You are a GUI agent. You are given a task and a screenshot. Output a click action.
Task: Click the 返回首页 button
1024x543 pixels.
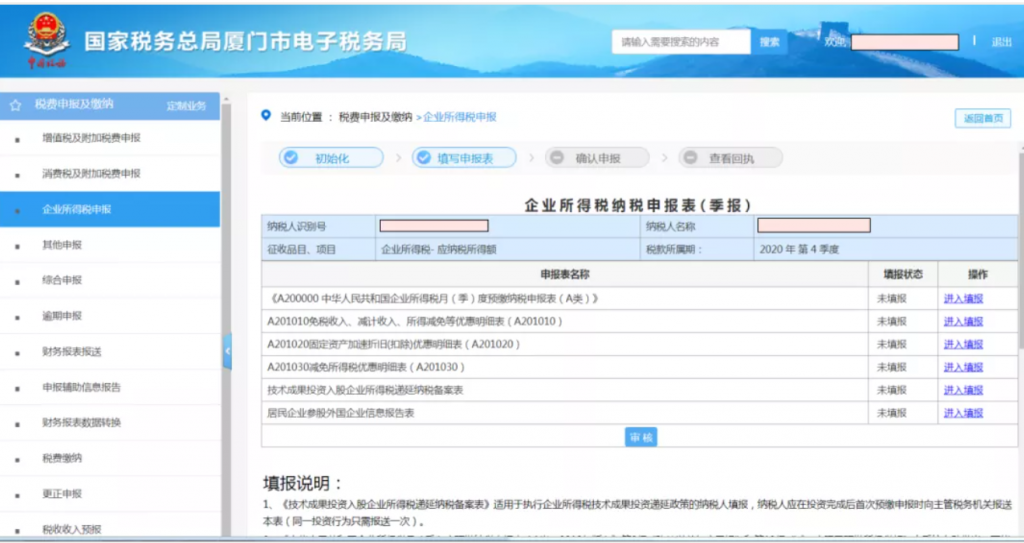click(982, 118)
